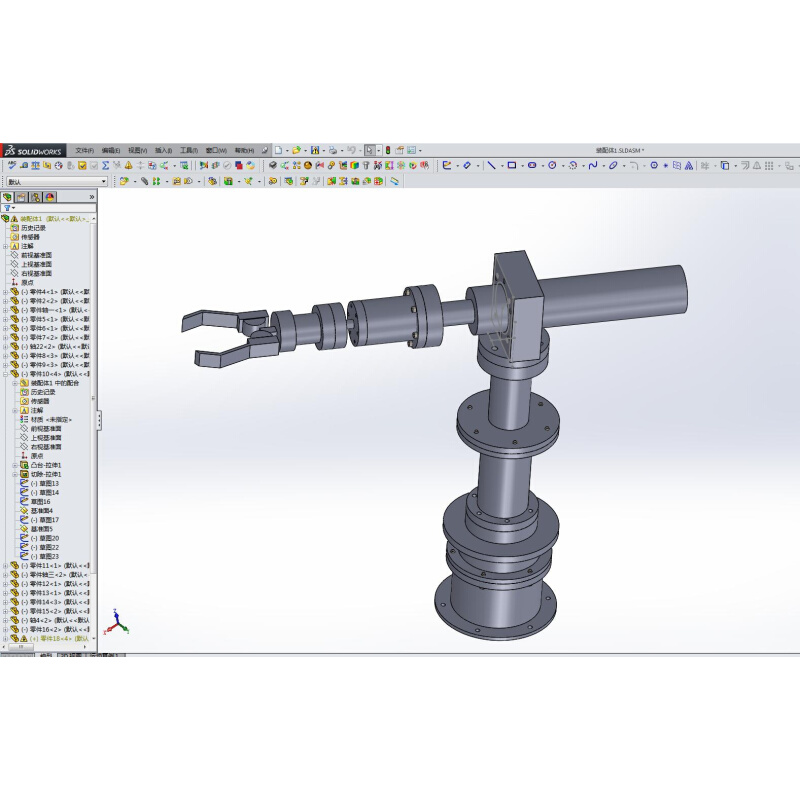This screenshot has width=800, height=800.
Task: Click the SolidWorks logo
Action: point(33,151)
